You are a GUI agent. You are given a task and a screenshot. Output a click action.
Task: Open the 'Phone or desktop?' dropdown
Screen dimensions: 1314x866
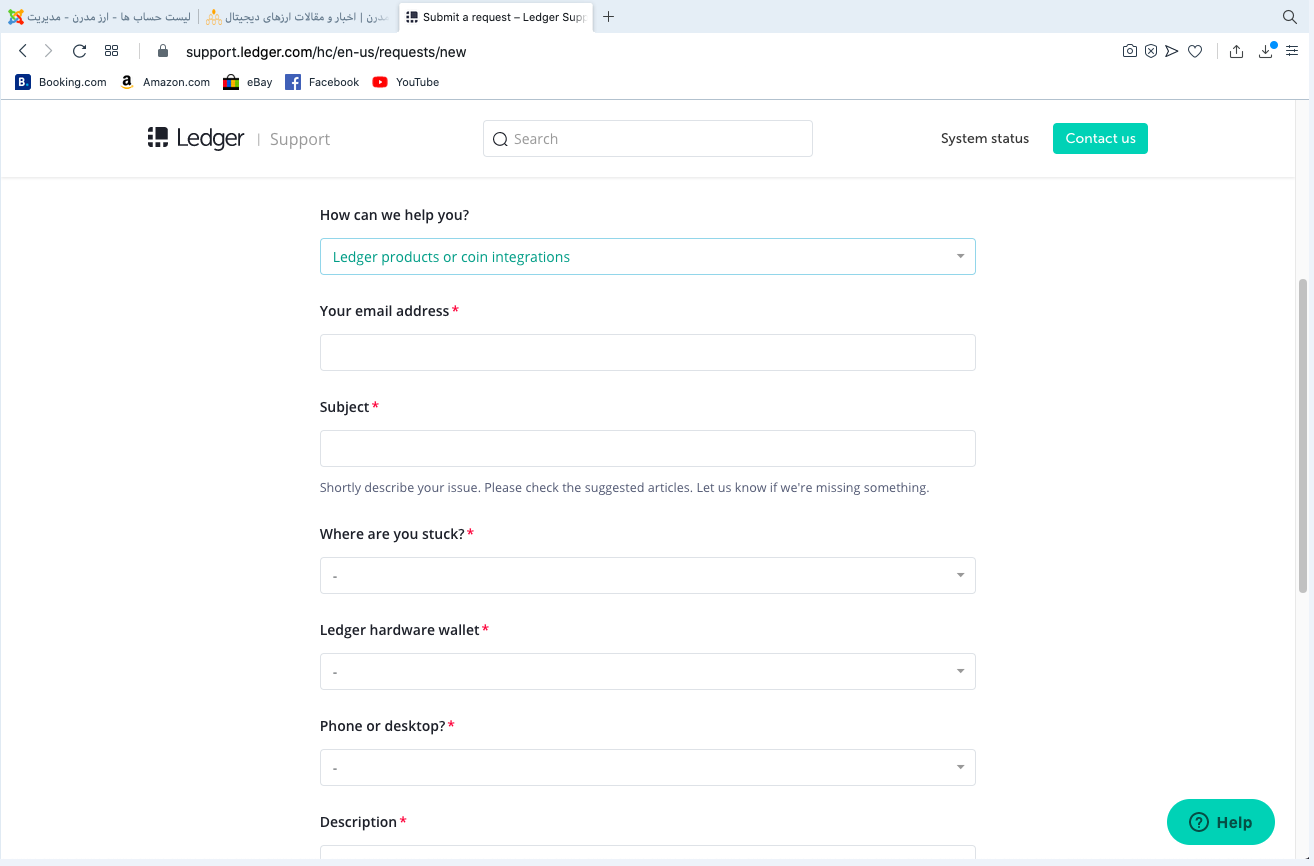pos(647,768)
